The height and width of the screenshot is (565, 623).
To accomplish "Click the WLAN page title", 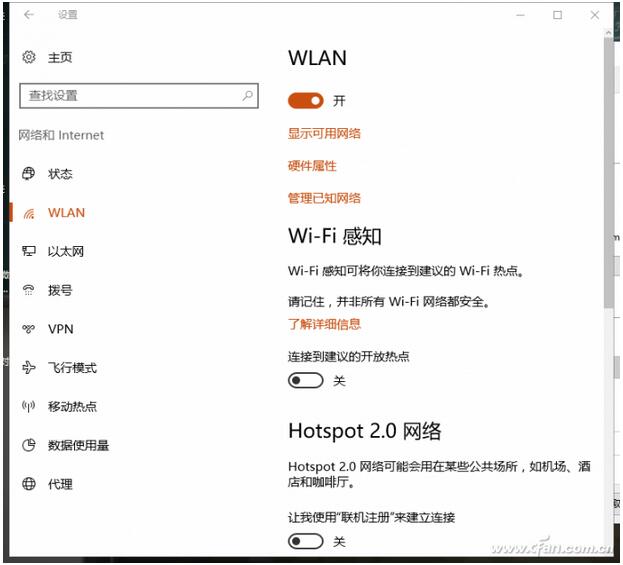I will pyautogui.click(x=317, y=58).
